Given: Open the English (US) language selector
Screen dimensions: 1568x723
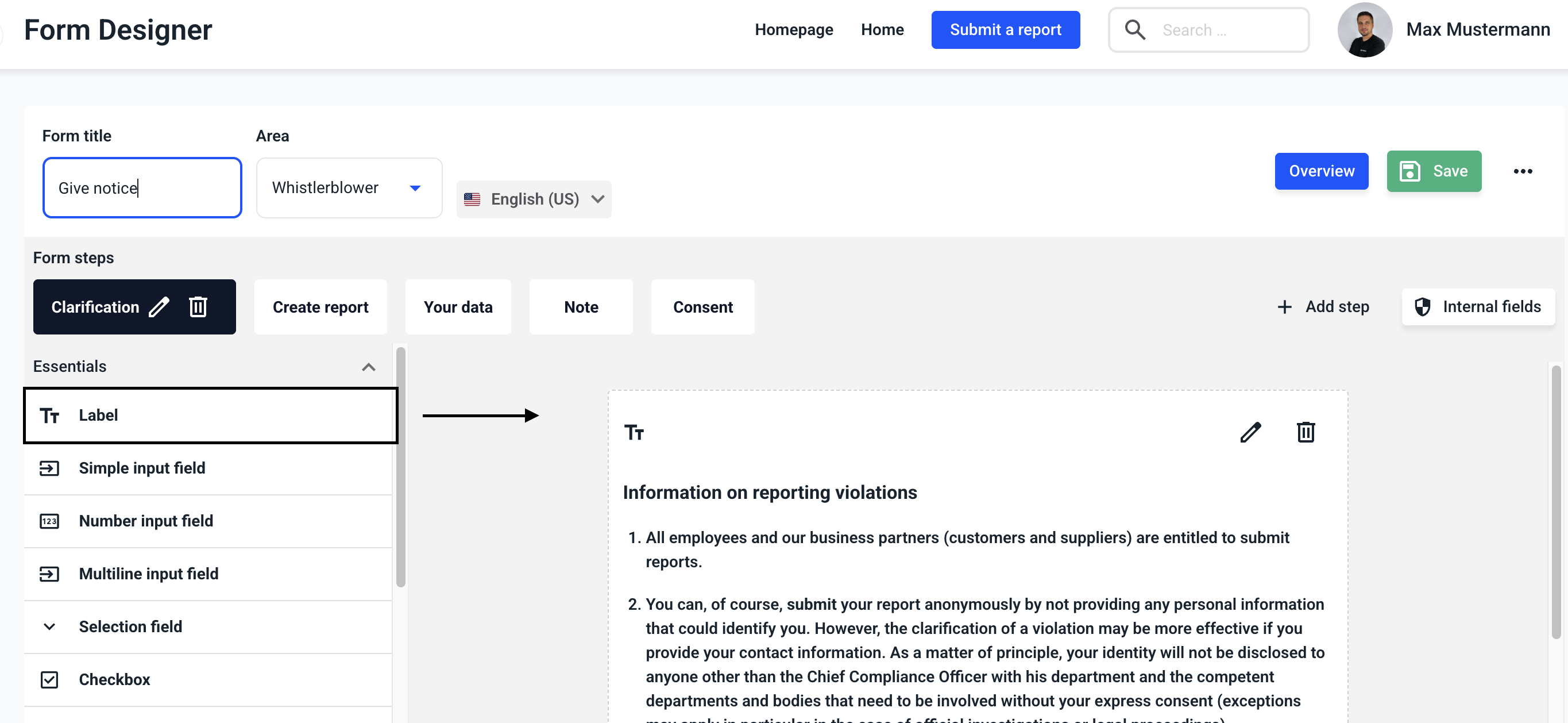Looking at the screenshot, I should tap(533, 199).
